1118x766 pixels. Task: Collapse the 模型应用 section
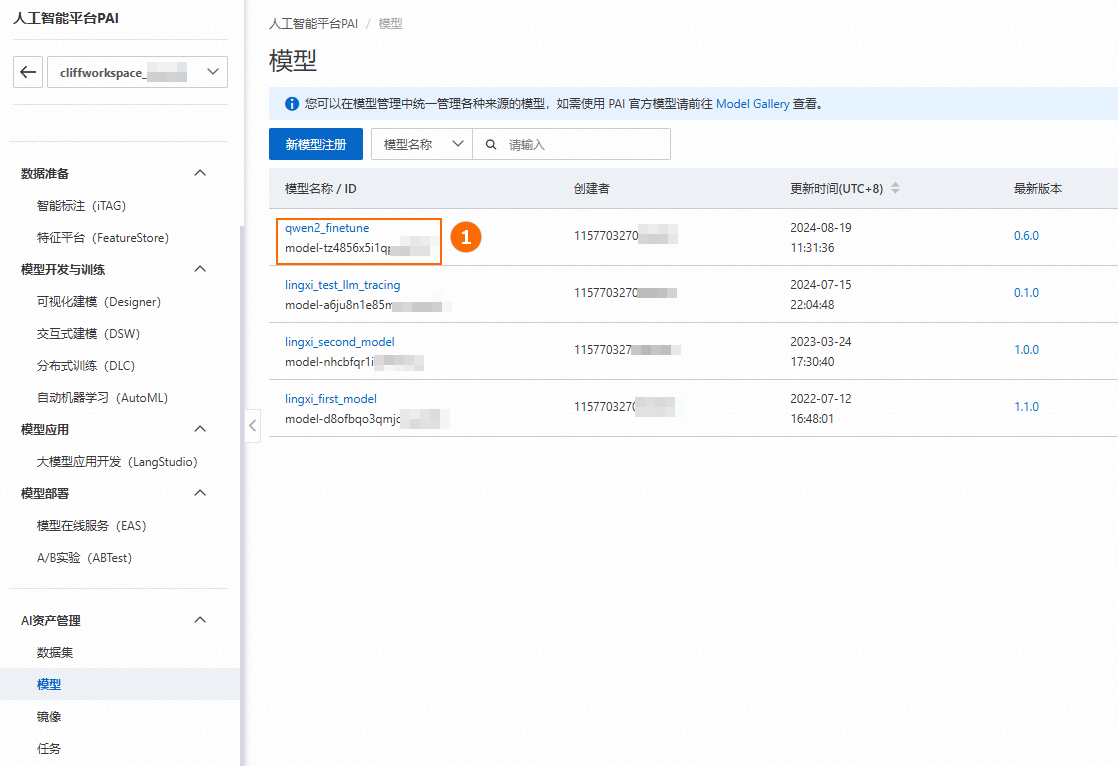[x=200, y=429]
